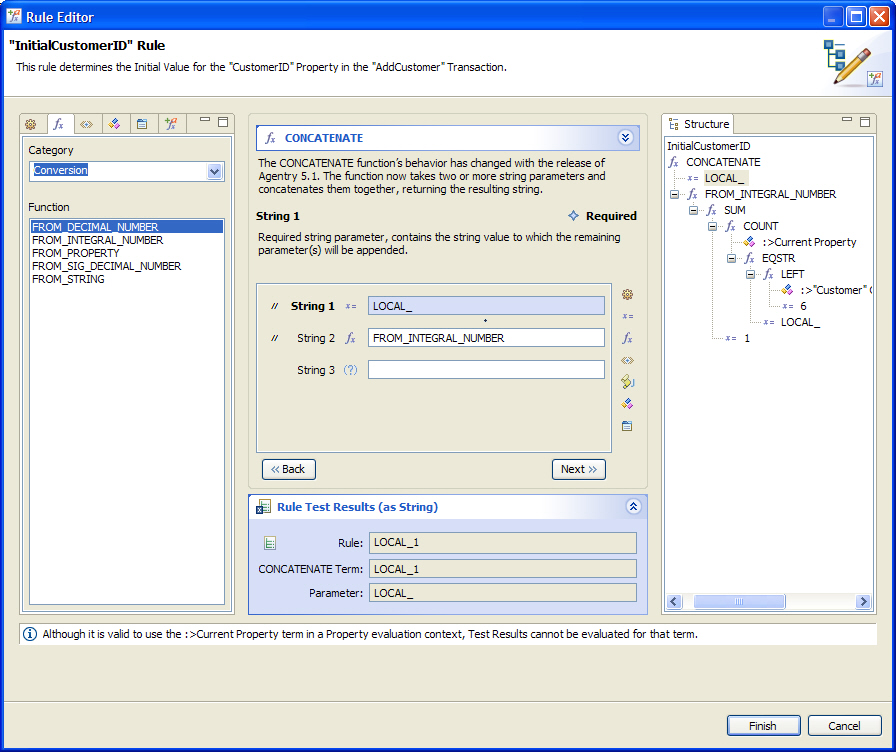
Task: Click the x= constant icon in parameter toolbar
Action: [x=627, y=316]
